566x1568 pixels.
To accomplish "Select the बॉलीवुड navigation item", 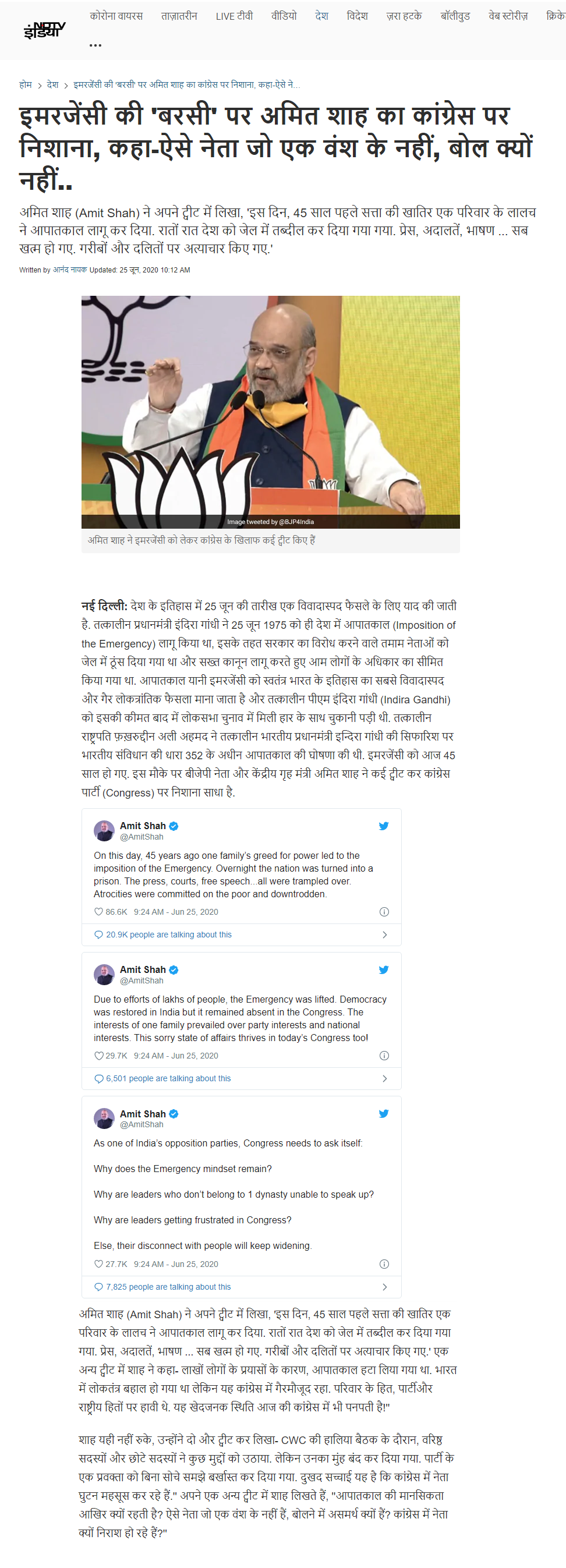I will click(x=455, y=16).
